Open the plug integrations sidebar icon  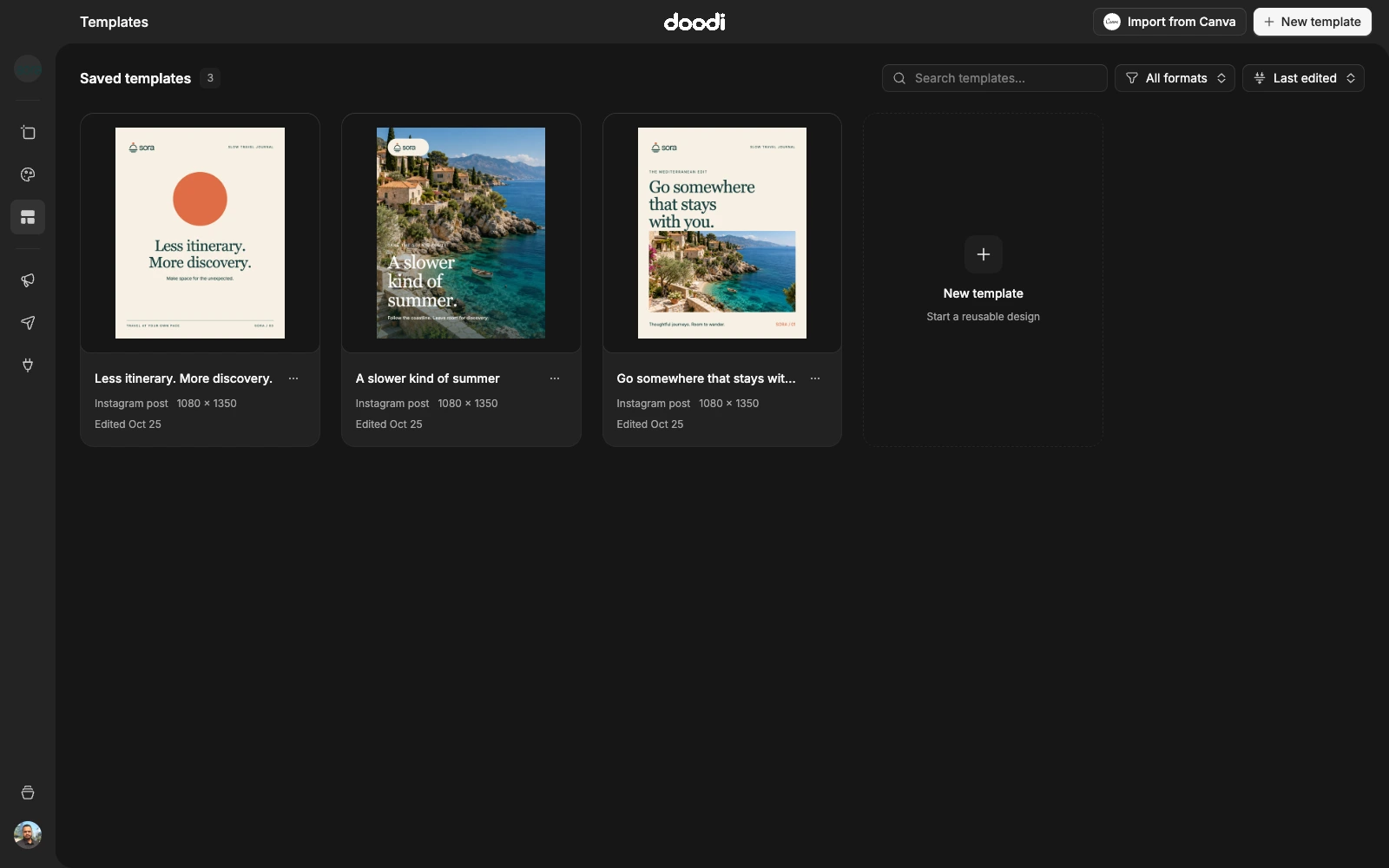28,365
